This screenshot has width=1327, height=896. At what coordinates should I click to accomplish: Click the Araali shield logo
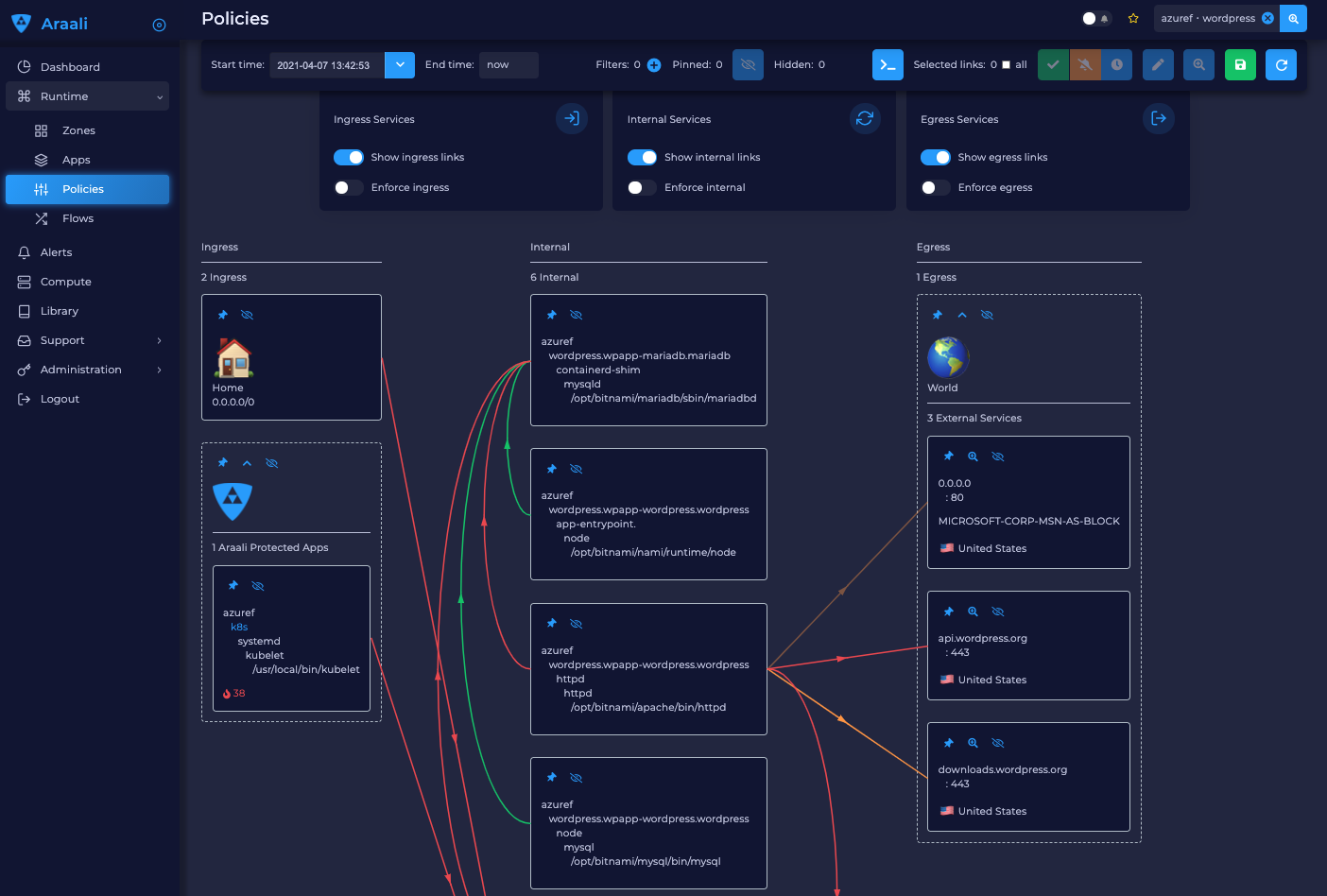pyautogui.click(x=21, y=24)
